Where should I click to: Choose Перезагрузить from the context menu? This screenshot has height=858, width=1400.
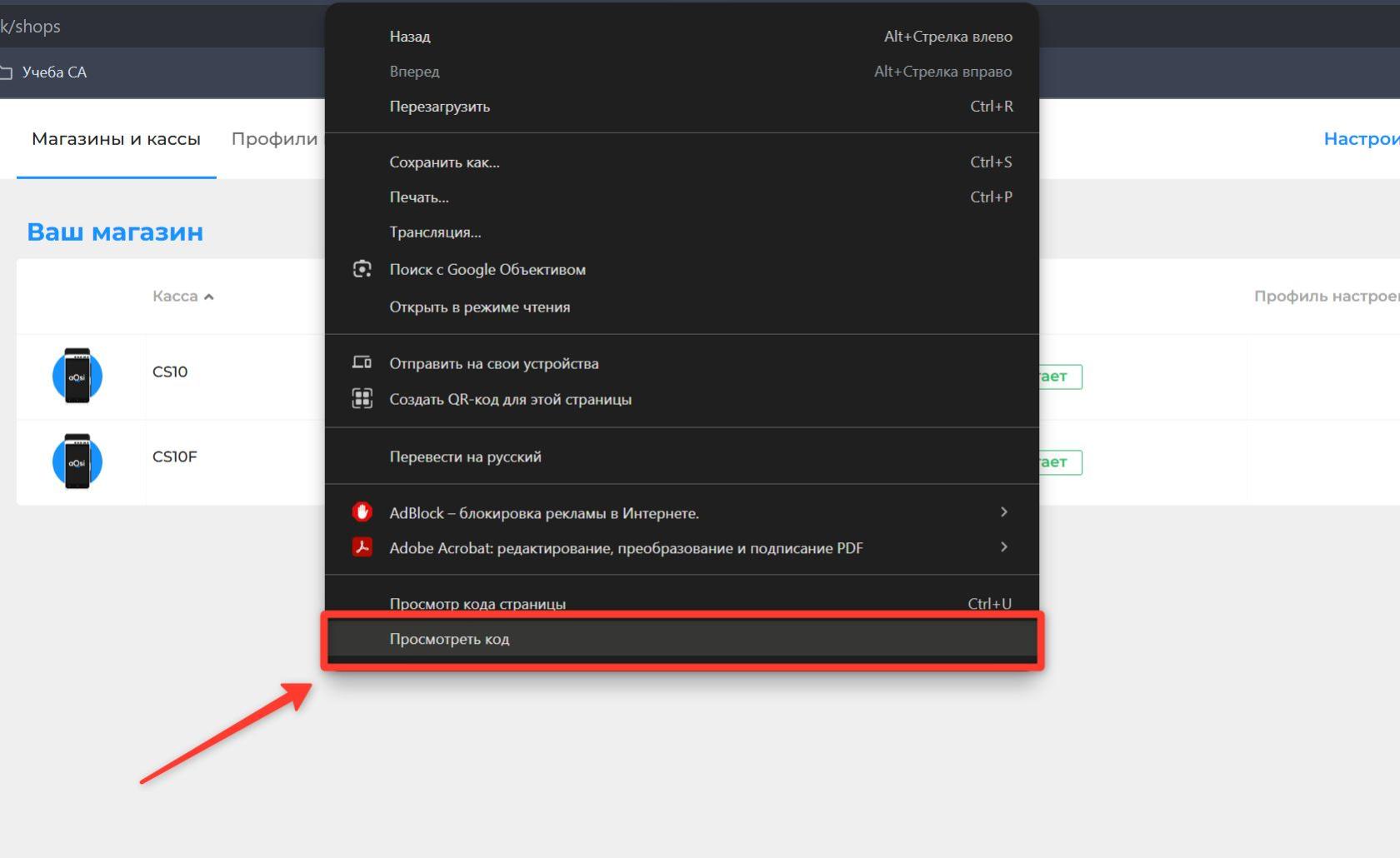[439, 107]
